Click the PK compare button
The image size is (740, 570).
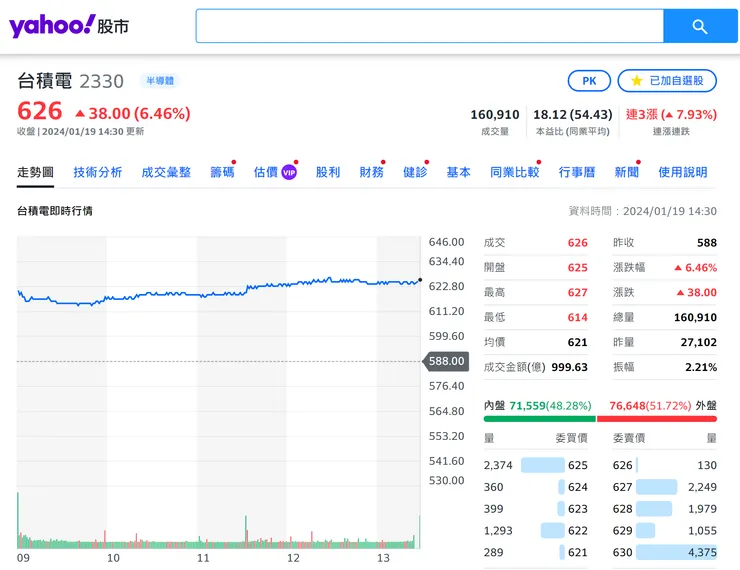click(x=589, y=81)
